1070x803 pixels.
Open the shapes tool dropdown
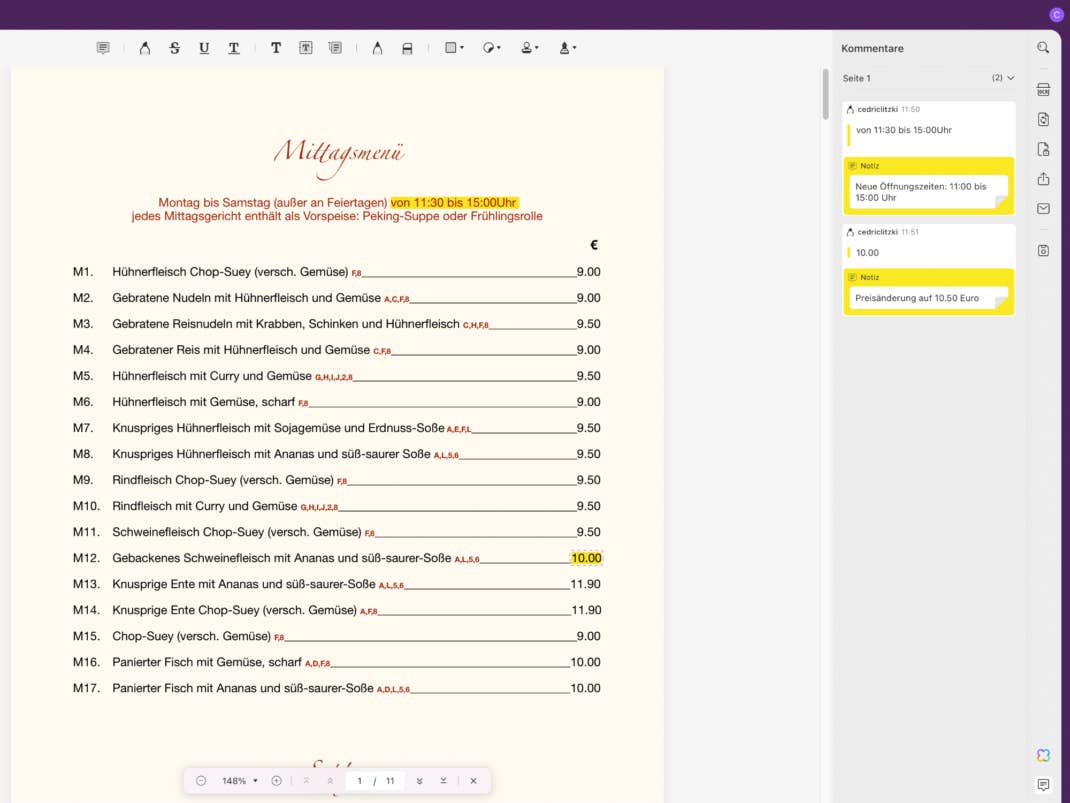point(454,48)
